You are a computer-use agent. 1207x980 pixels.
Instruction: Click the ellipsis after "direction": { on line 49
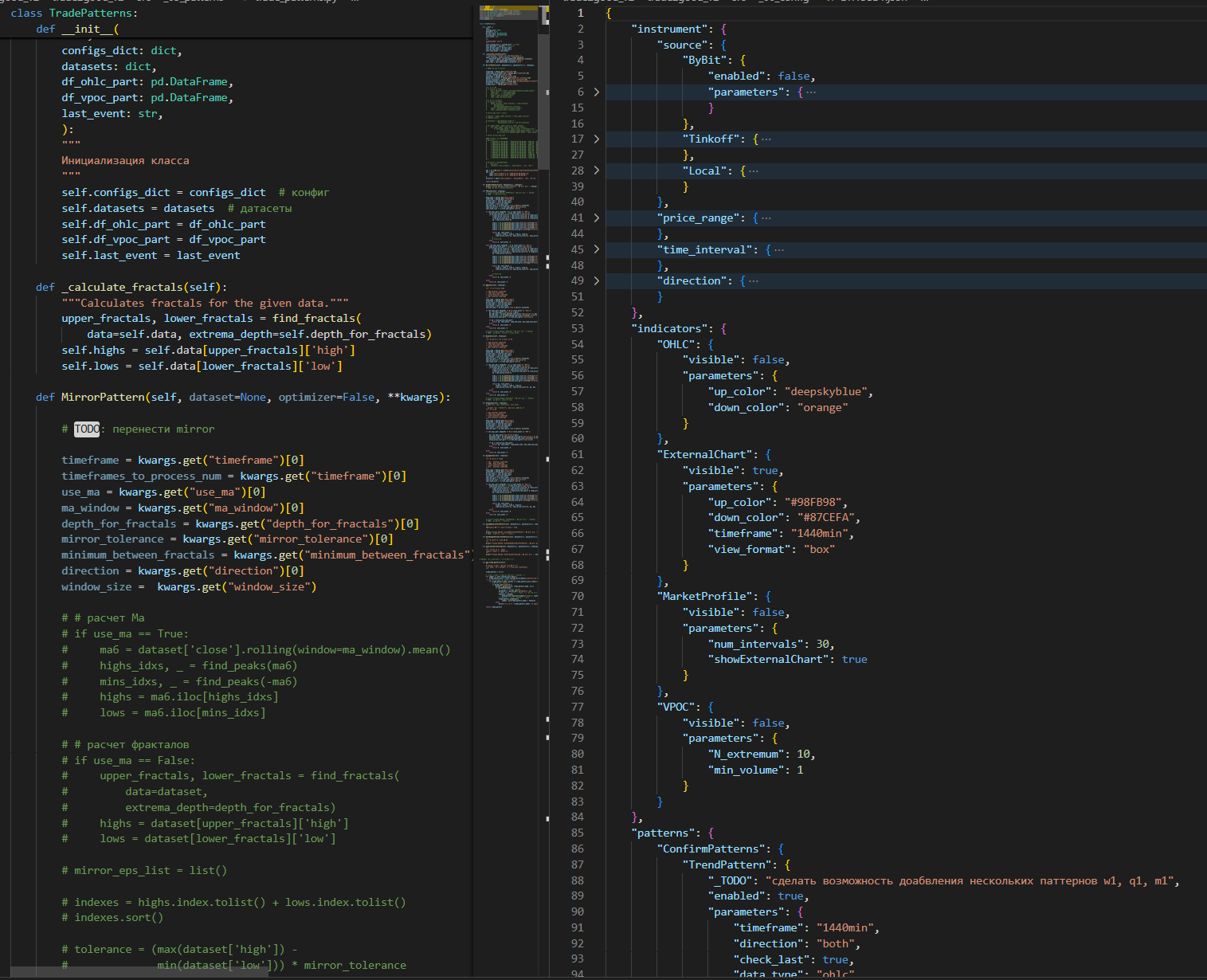pos(754,280)
